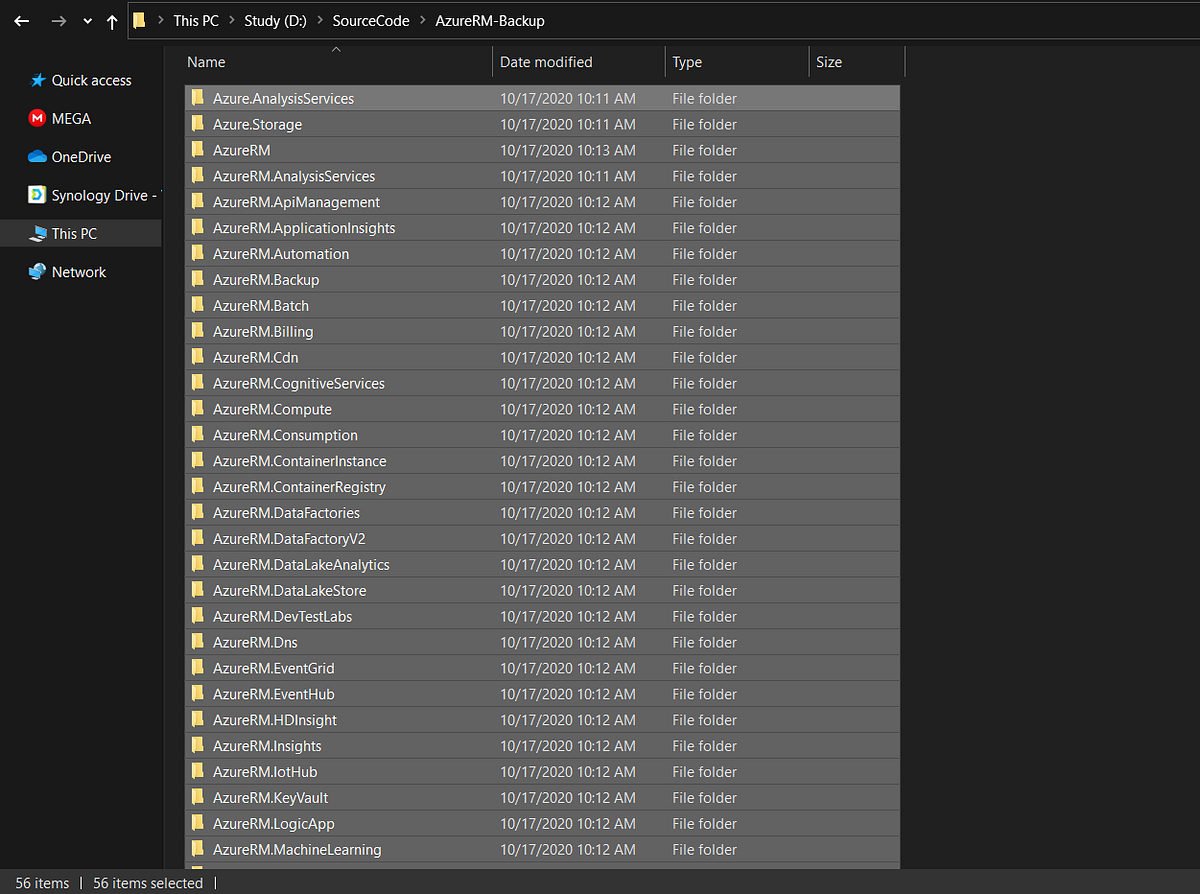Click the Type column header
Viewport: 1200px width, 894px height.
[688, 61]
